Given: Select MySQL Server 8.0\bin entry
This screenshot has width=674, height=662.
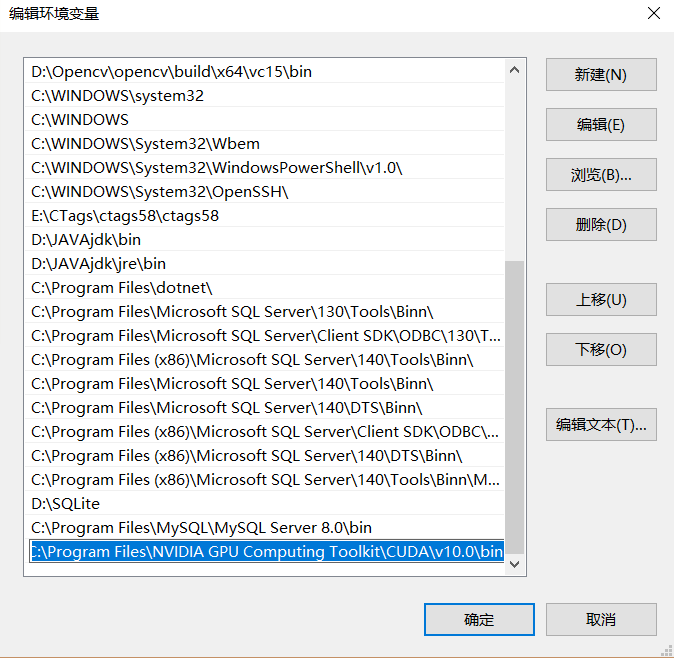Looking at the screenshot, I should (x=265, y=528).
